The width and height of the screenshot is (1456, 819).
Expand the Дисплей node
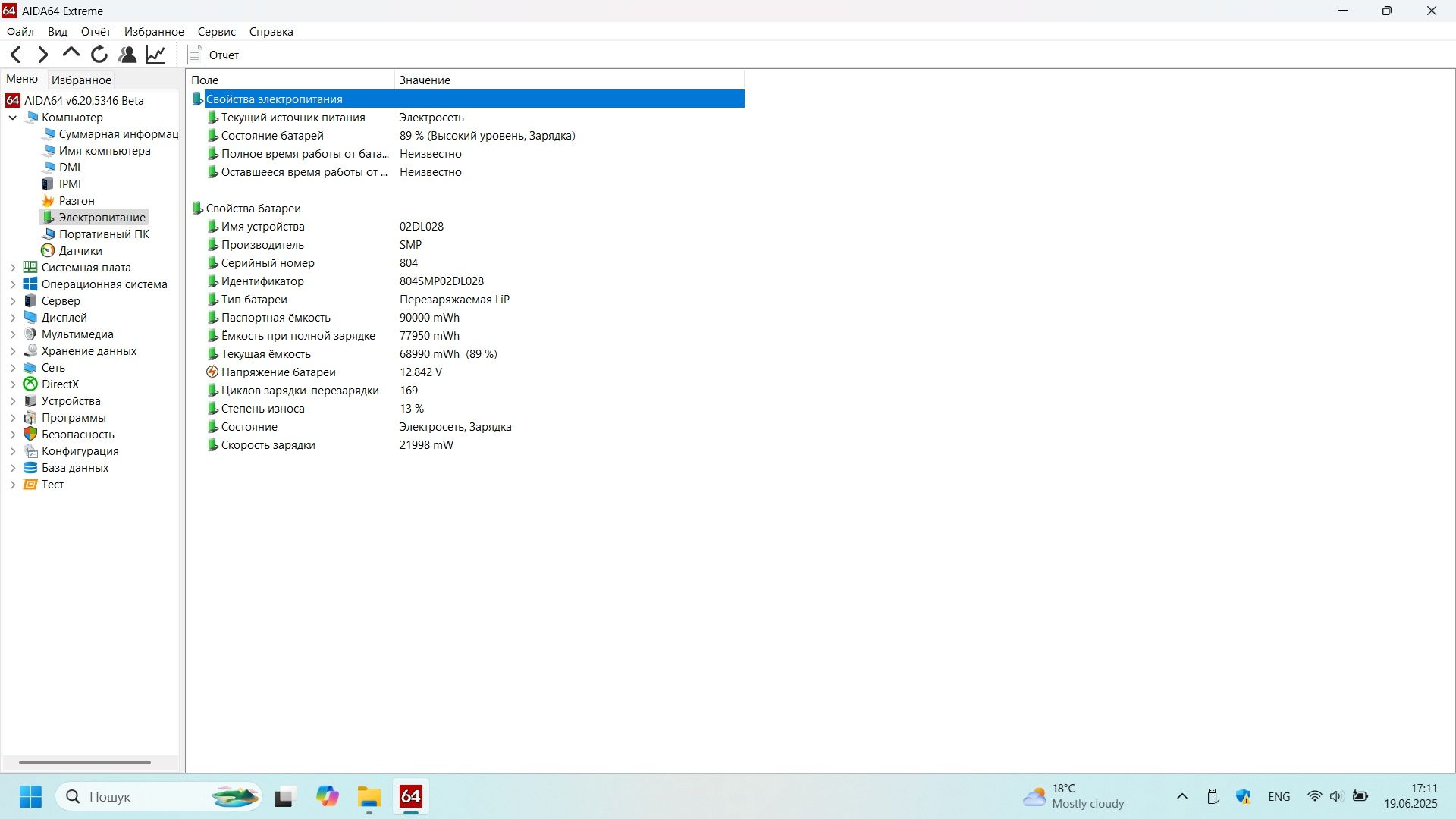point(13,318)
